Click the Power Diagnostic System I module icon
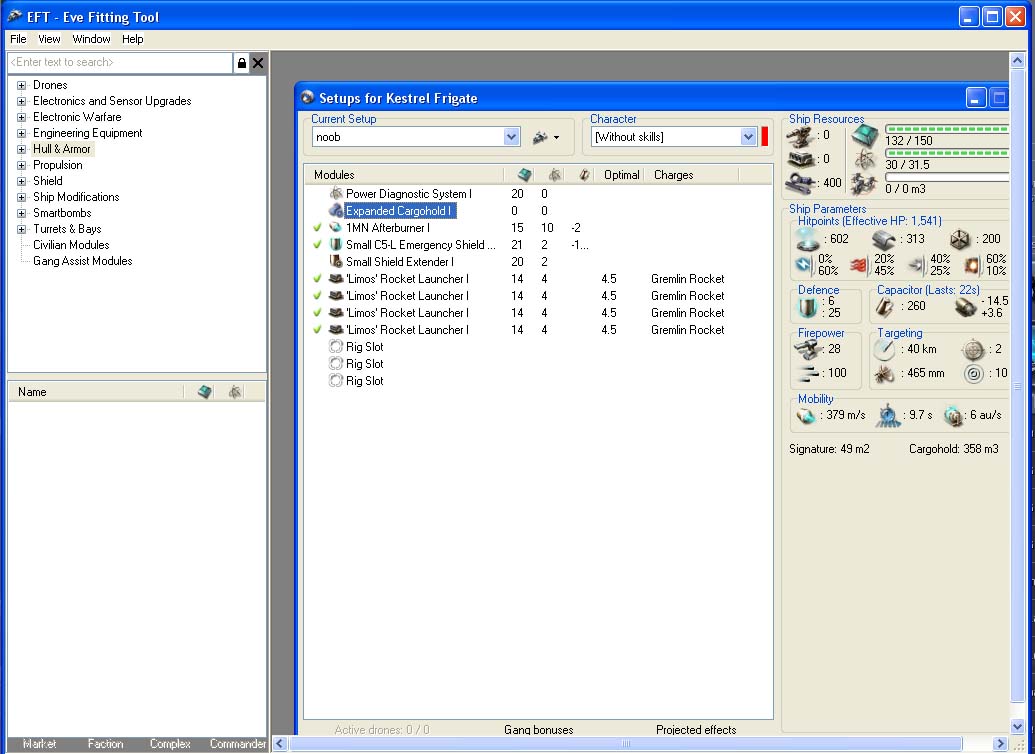1035x754 pixels. pos(336,194)
